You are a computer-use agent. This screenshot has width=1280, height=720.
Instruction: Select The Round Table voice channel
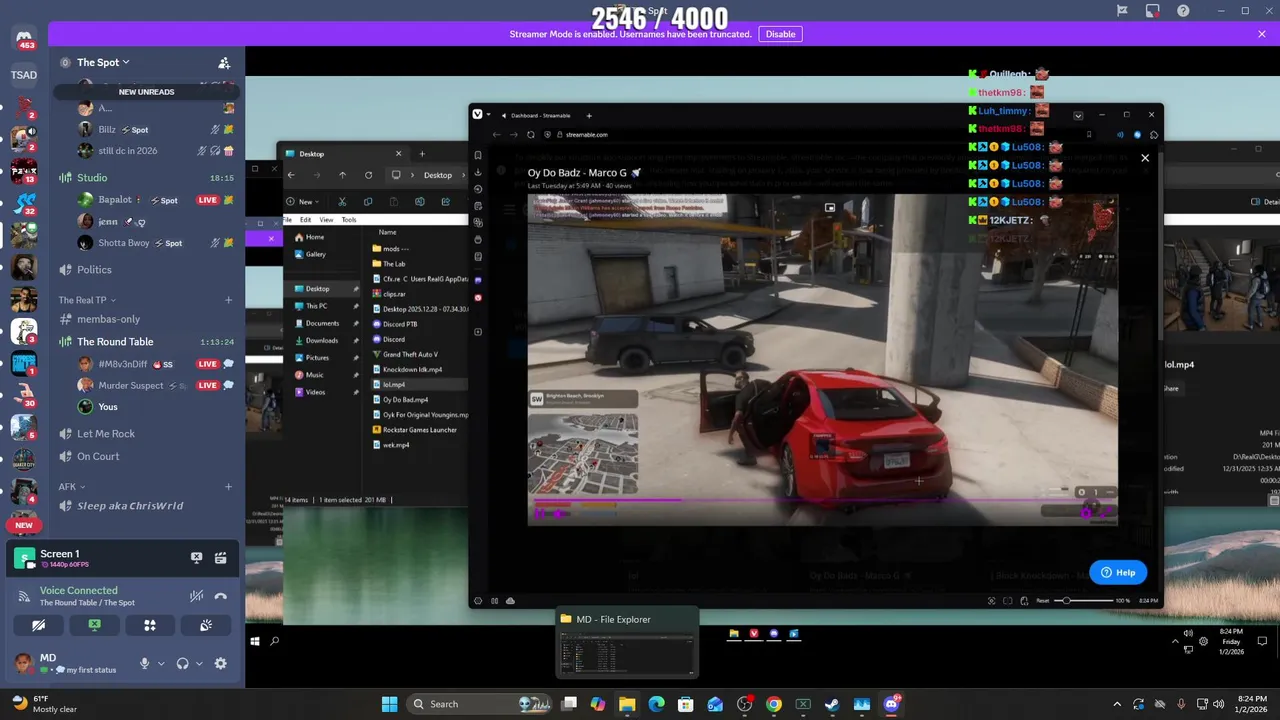coord(146,342)
